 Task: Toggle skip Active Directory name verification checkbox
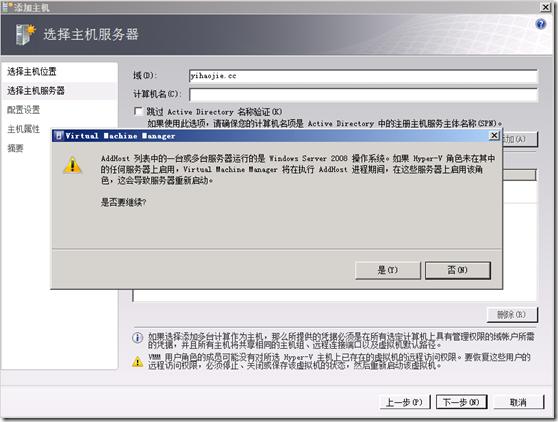[138, 112]
